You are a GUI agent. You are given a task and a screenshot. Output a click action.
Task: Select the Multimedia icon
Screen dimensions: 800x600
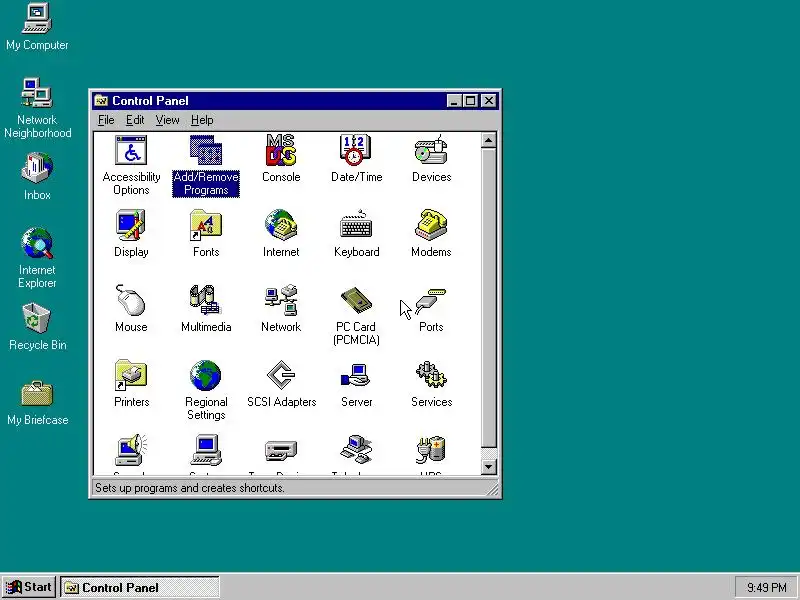click(205, 300)
